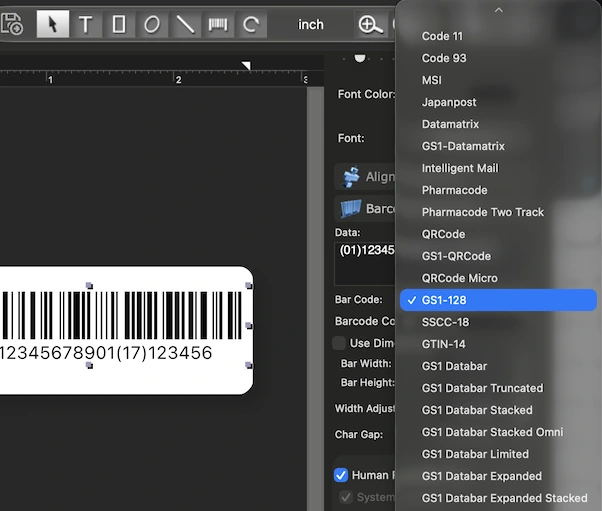
Task: Toggle the Use Dimension checkbox
Action: 339,343
